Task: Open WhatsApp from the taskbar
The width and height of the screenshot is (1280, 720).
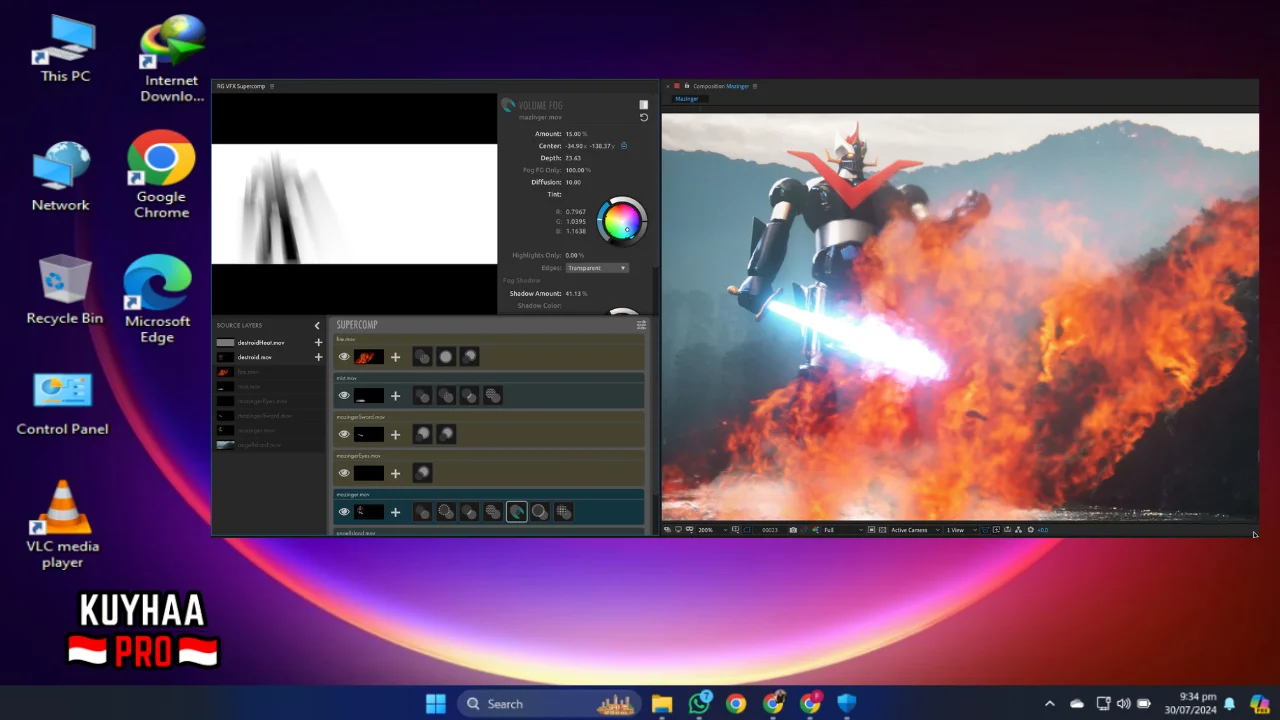Action: [x=699, y=704]
